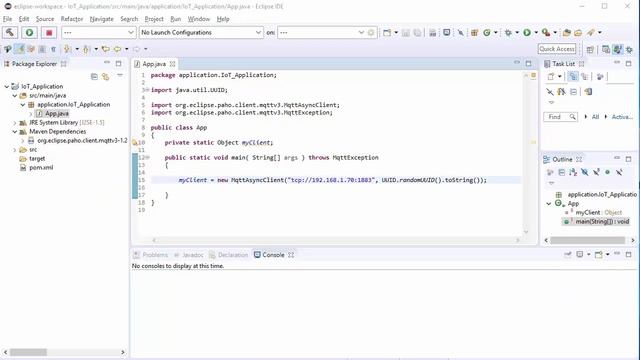Expand the src folder node
The image size is (640, 360).
point(15,150)
